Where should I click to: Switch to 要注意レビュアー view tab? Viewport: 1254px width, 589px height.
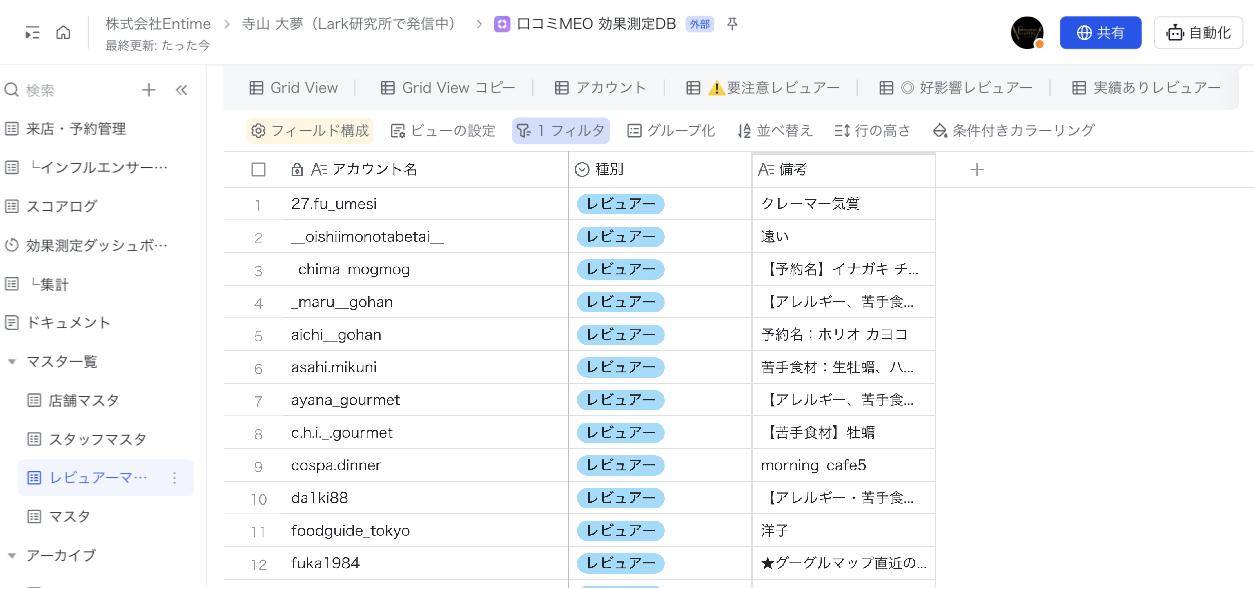(763, 88)
